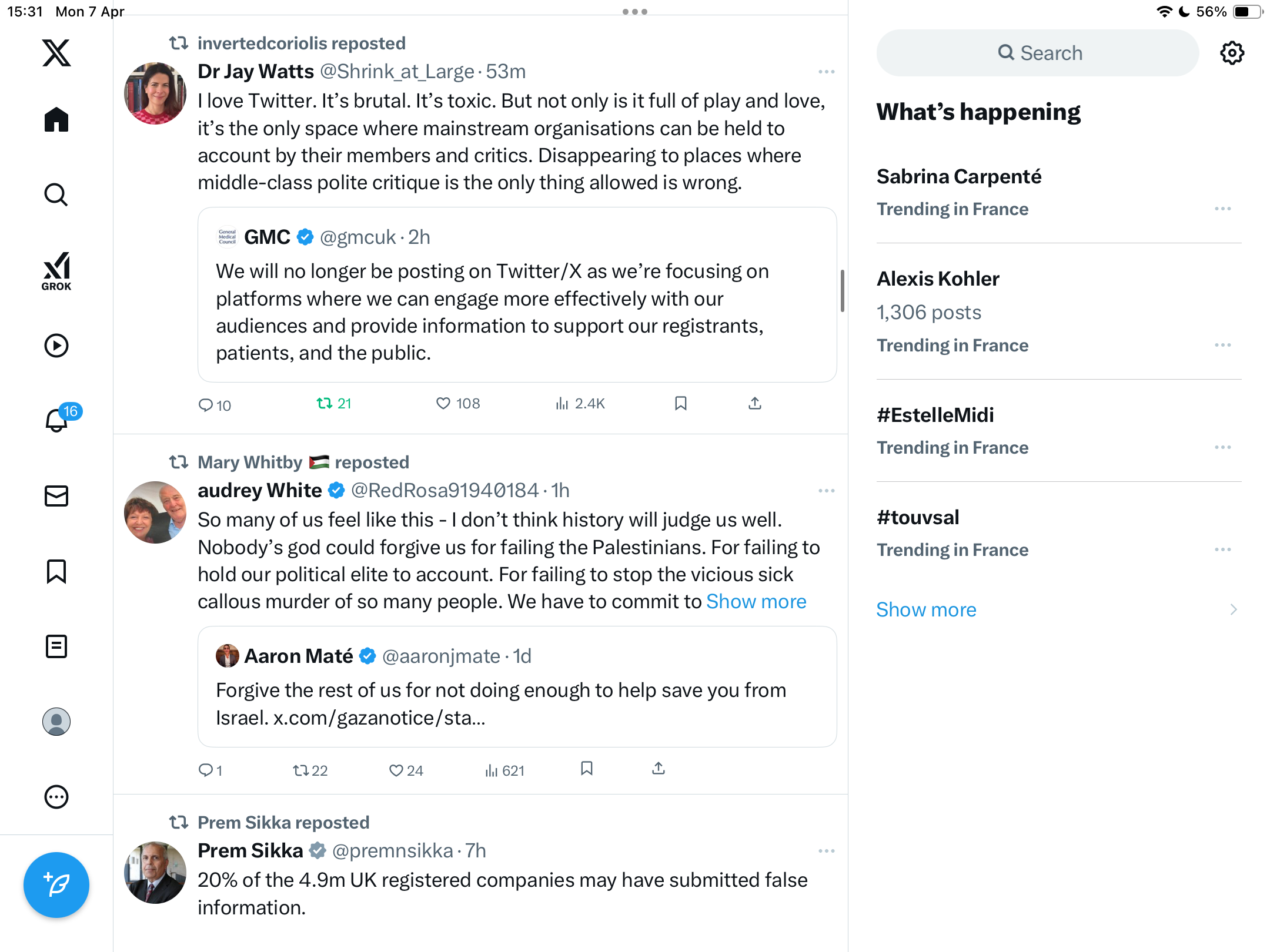Viewport: 1270px width, 952px height.
Task: Undo repost on Dr Jay Watts' post
Action: tap(334, 403)
